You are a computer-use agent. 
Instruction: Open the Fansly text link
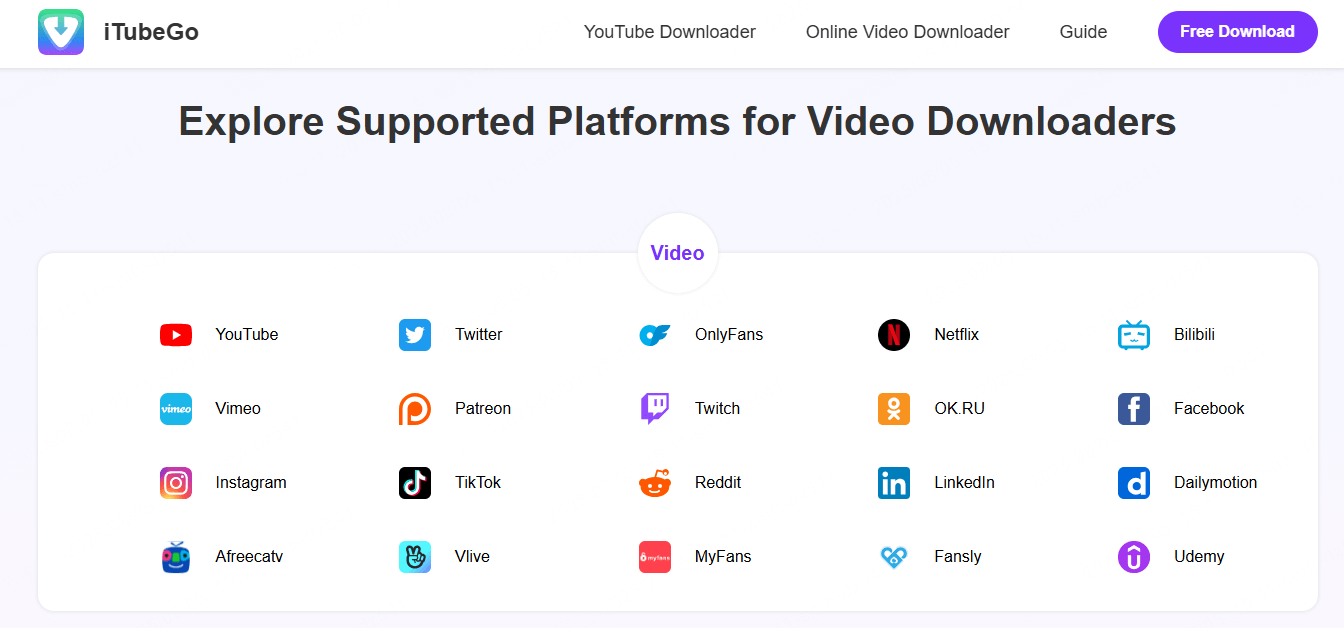958,557
